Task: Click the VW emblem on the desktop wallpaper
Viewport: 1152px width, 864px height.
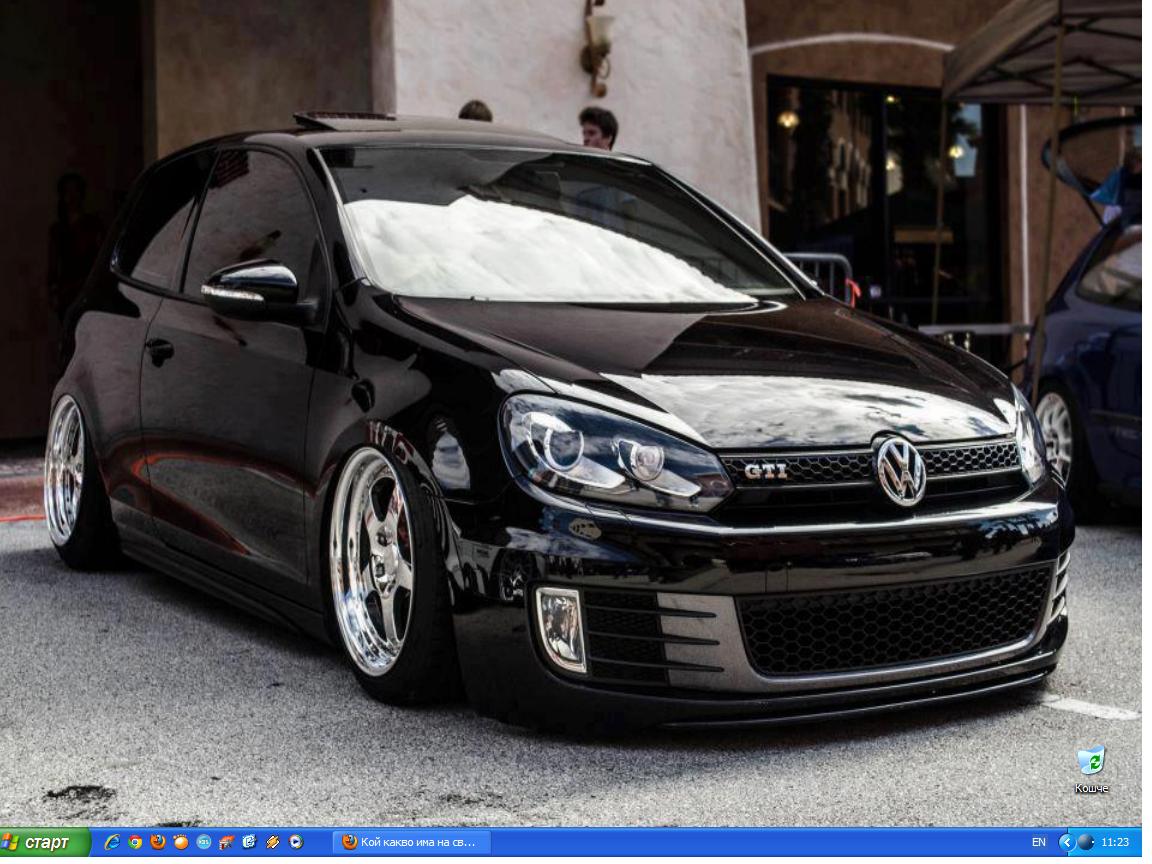Action: pyautogui.click(x=900, y=471)
